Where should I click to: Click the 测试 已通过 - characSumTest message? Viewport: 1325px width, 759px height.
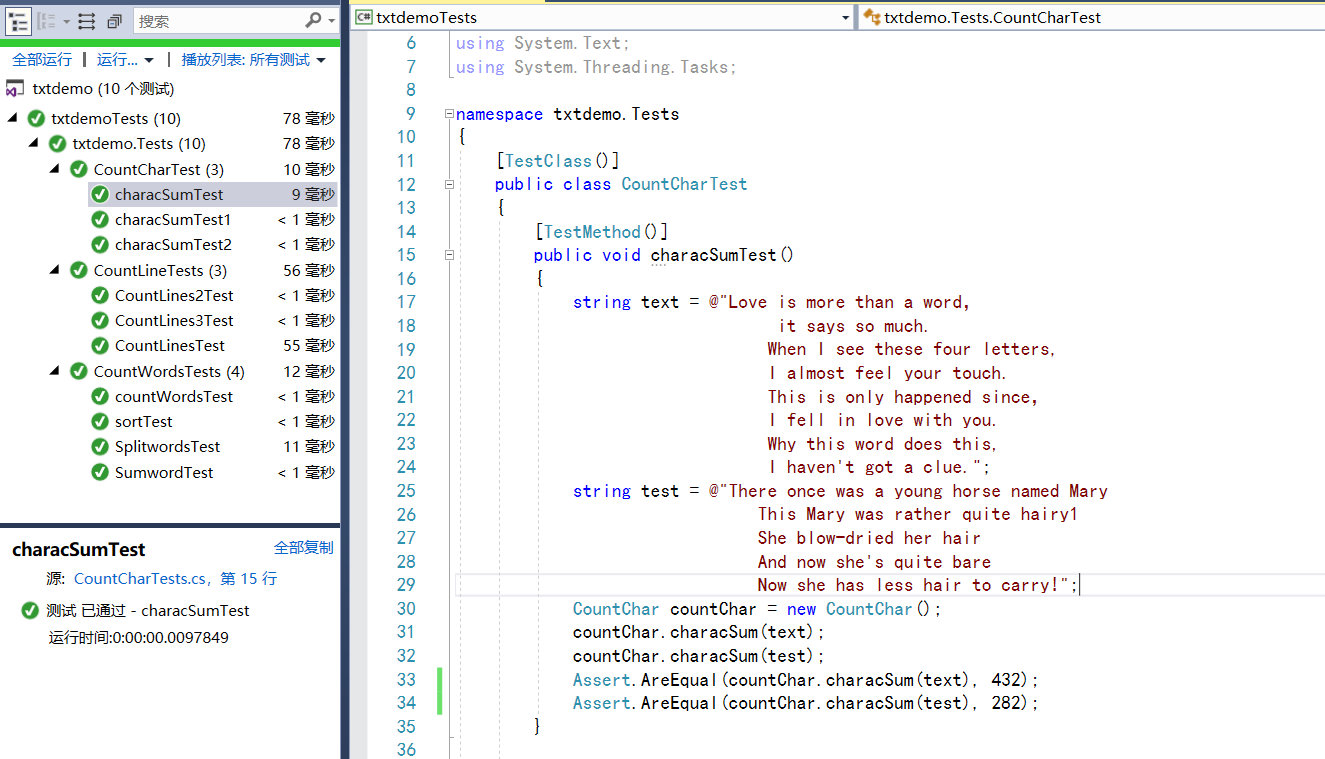coord(148,611)
